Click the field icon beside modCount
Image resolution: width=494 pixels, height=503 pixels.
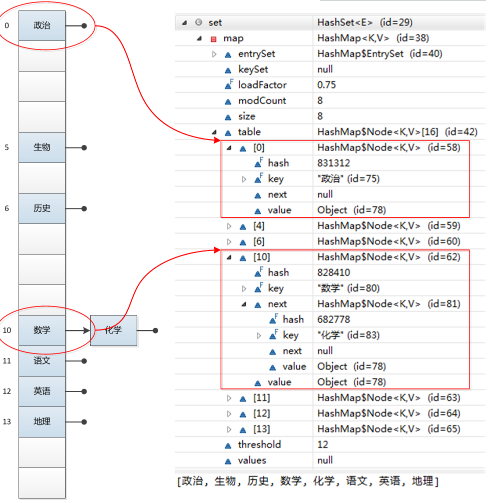228,102
